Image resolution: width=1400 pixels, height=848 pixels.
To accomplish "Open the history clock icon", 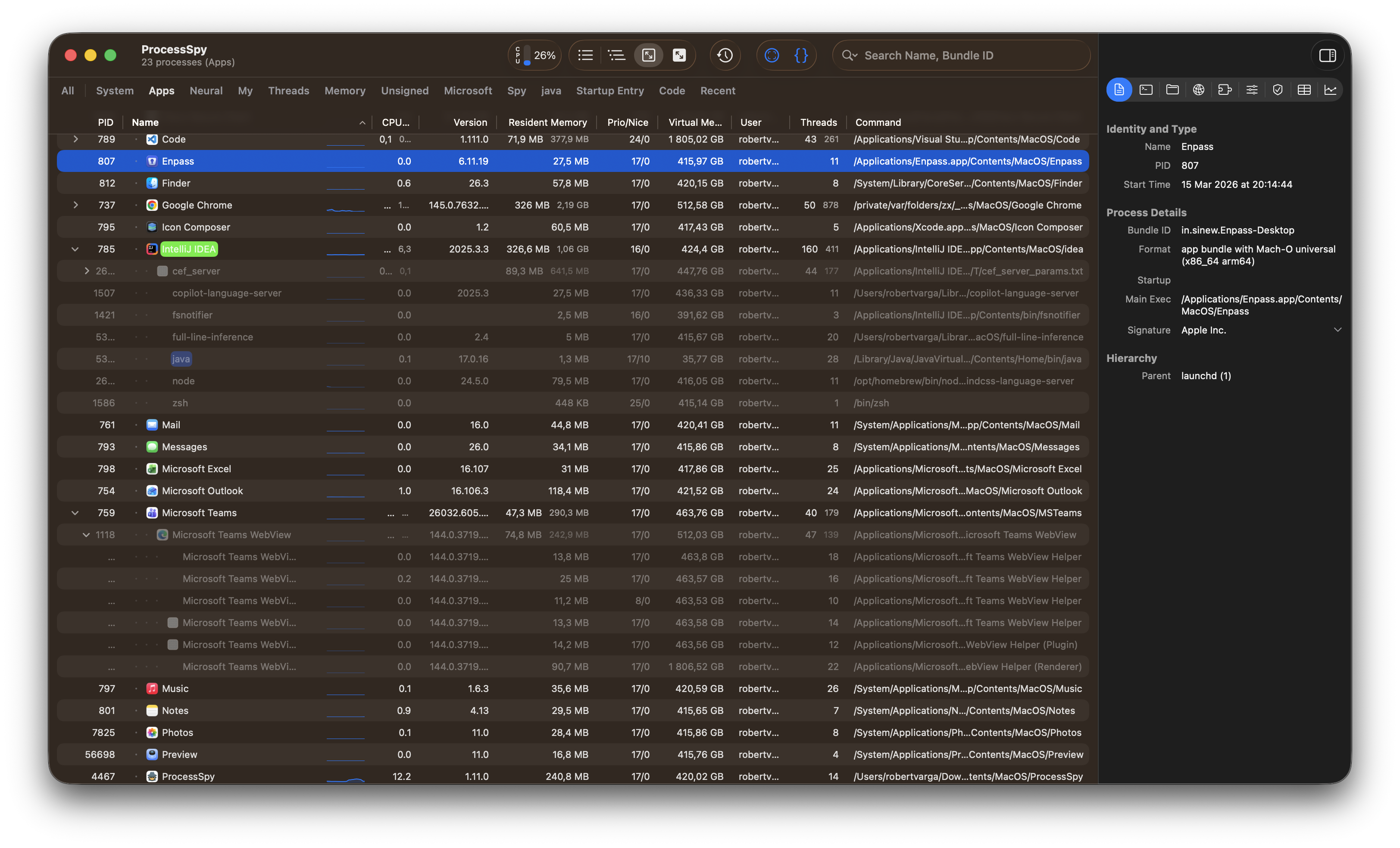I will pyautogui.click(x=725, y=55).
